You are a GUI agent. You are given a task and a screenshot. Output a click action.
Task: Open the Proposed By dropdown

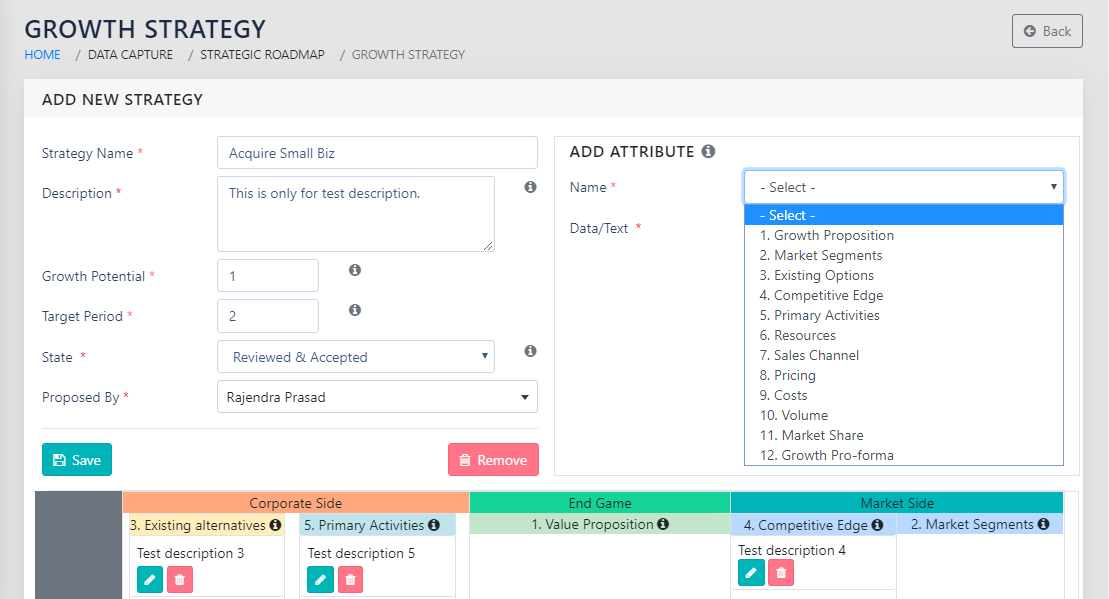(377, 397)
